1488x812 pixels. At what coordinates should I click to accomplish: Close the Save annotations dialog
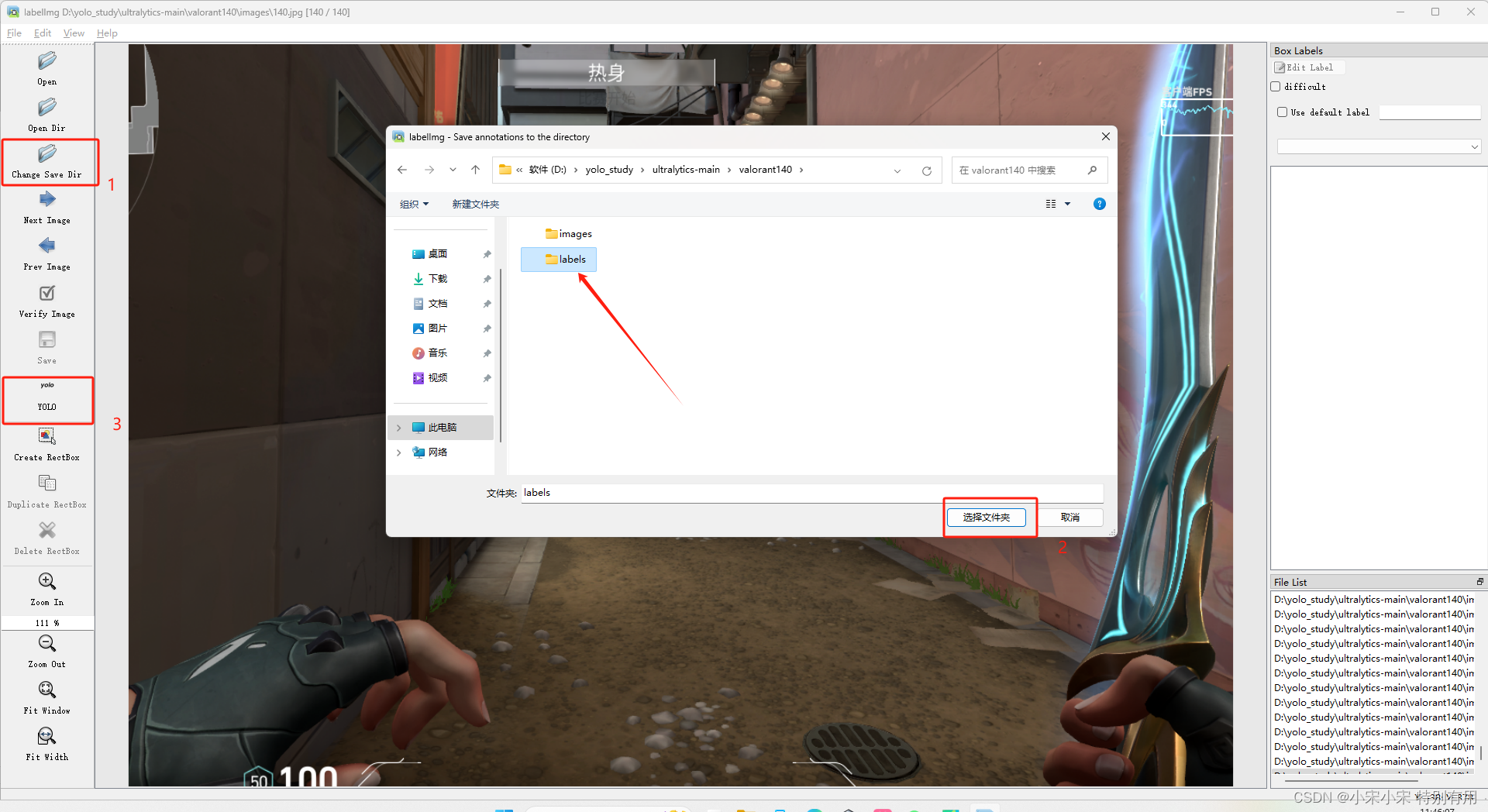1106,136
